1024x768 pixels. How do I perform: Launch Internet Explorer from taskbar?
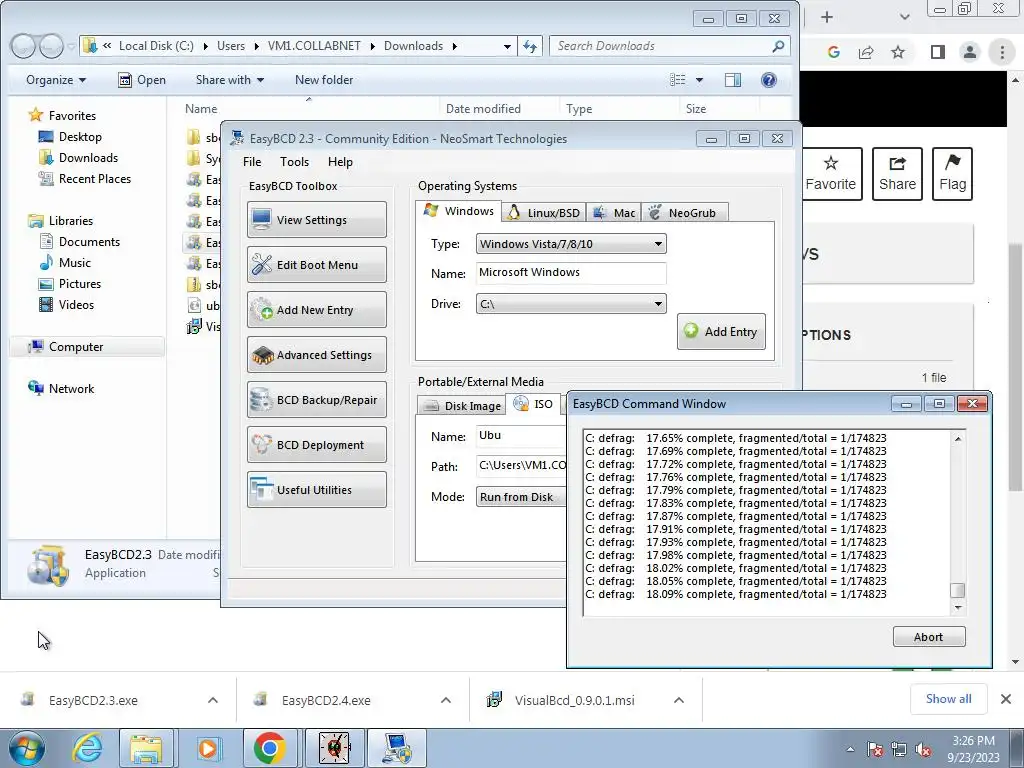[x=87, y=748]
